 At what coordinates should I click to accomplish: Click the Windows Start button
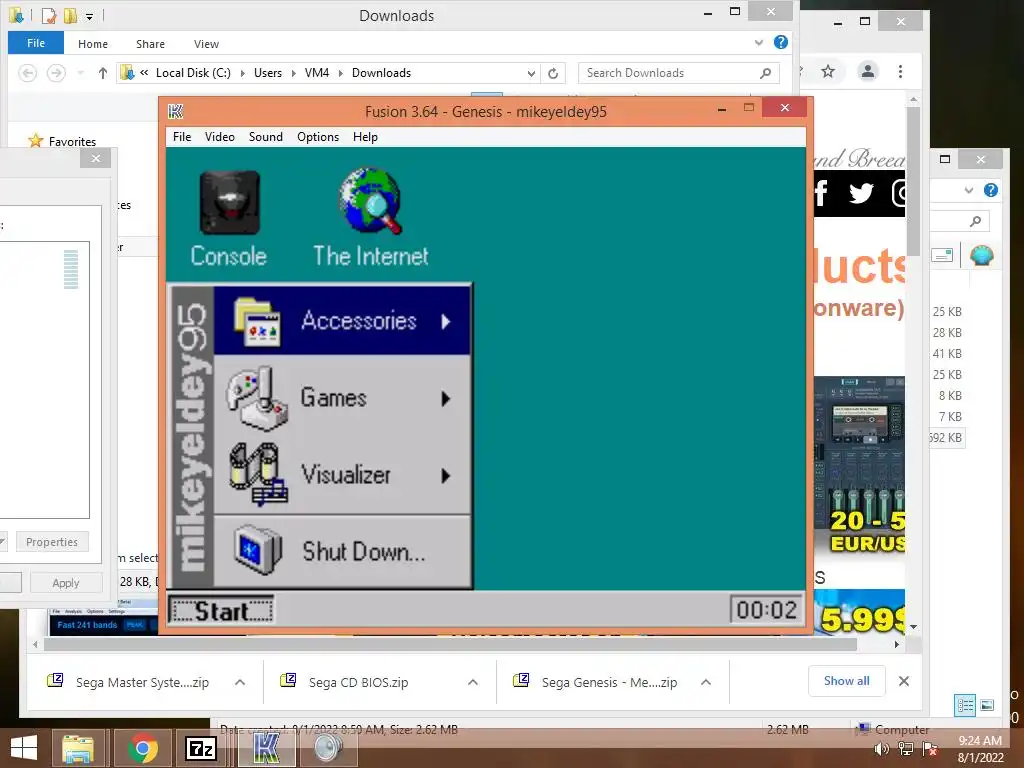pyautogui.click(x=24, y=748)
